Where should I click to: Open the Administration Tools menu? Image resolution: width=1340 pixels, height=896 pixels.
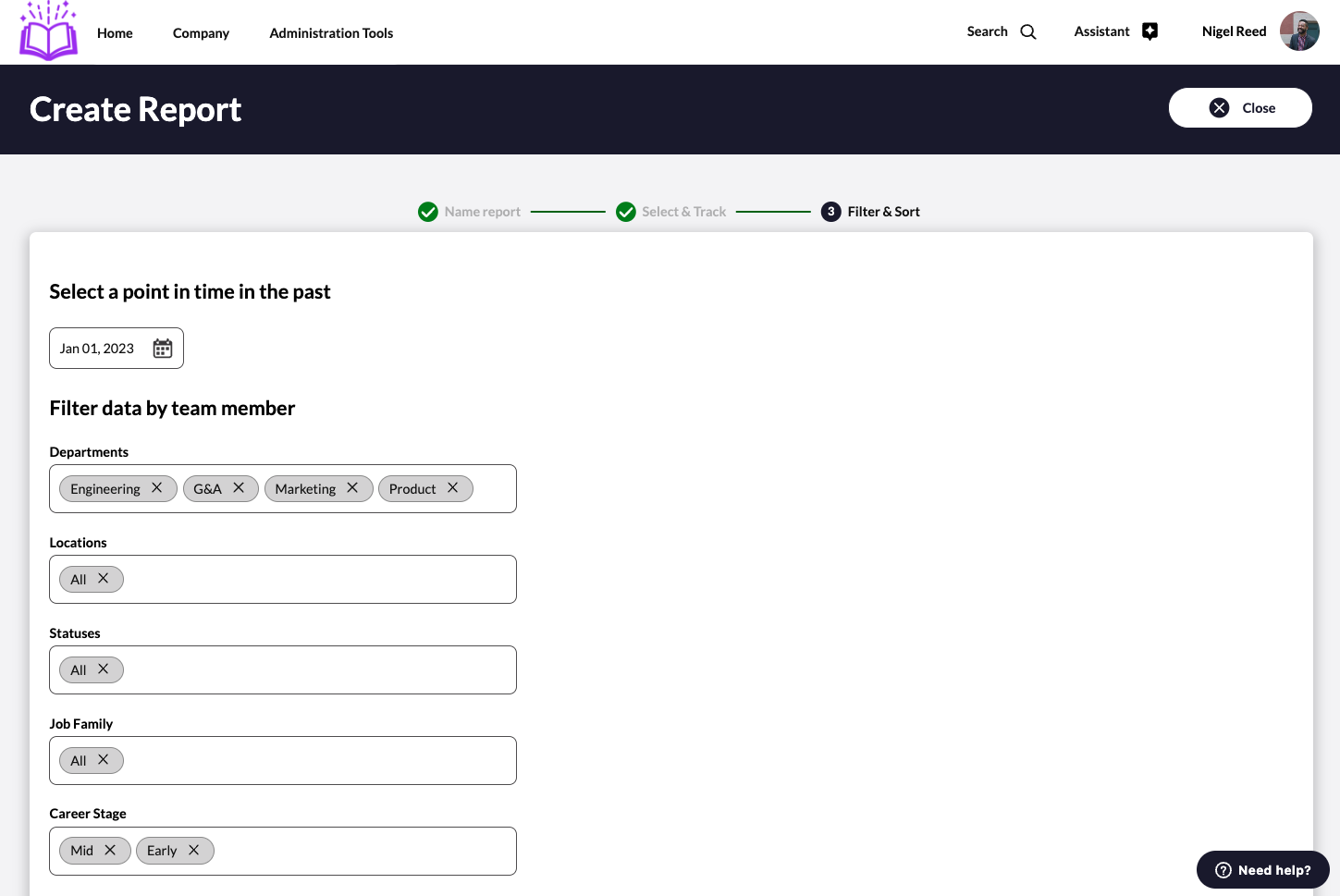click(x=331, y=33)
